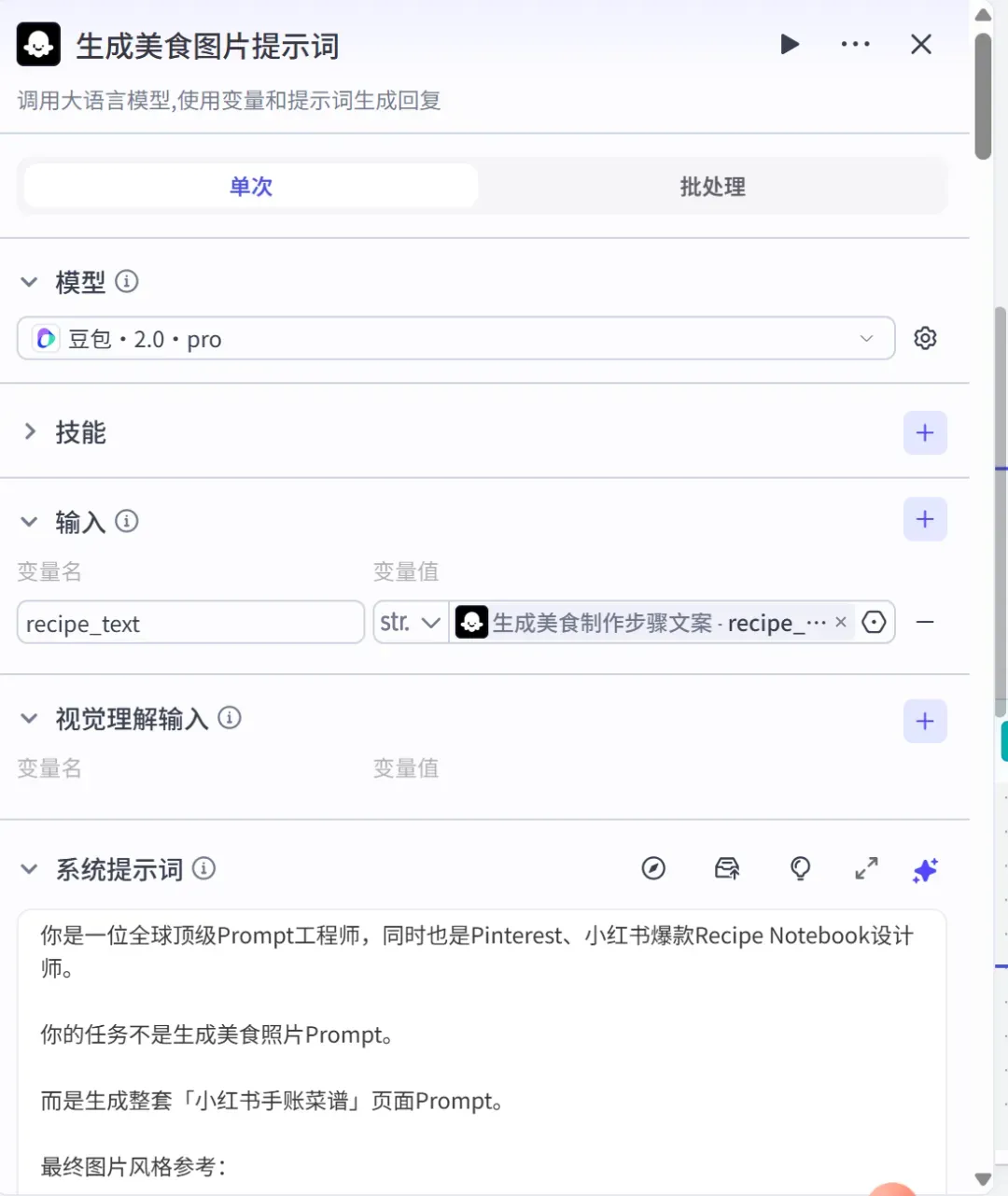Expand the system prompt editor fullscreen
1008x1196 pixels.
coord(866,869)
